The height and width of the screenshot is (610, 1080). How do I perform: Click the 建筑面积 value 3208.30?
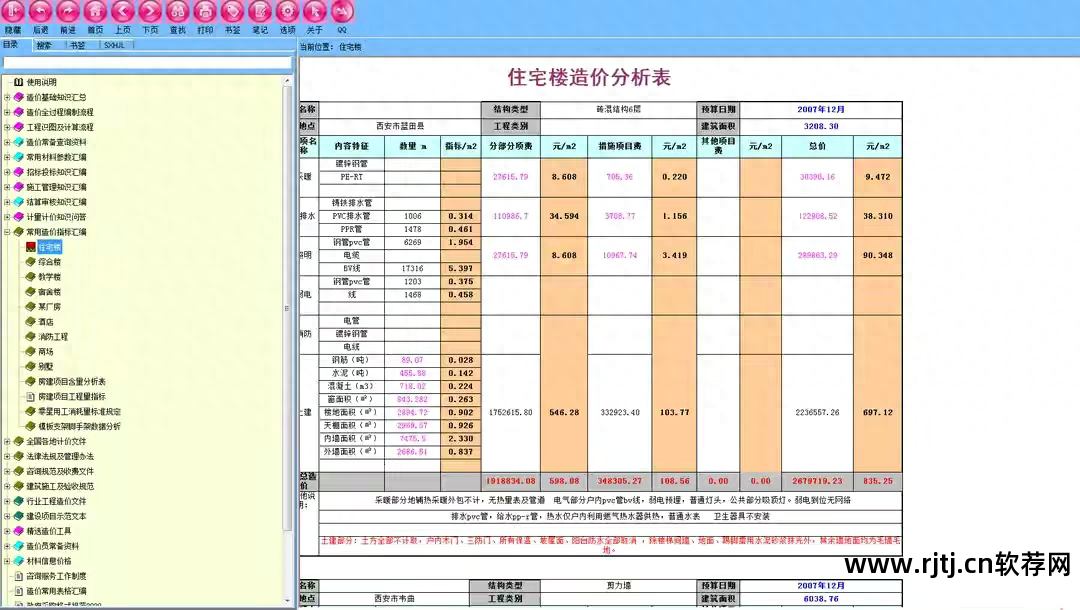tap(821, 127)
